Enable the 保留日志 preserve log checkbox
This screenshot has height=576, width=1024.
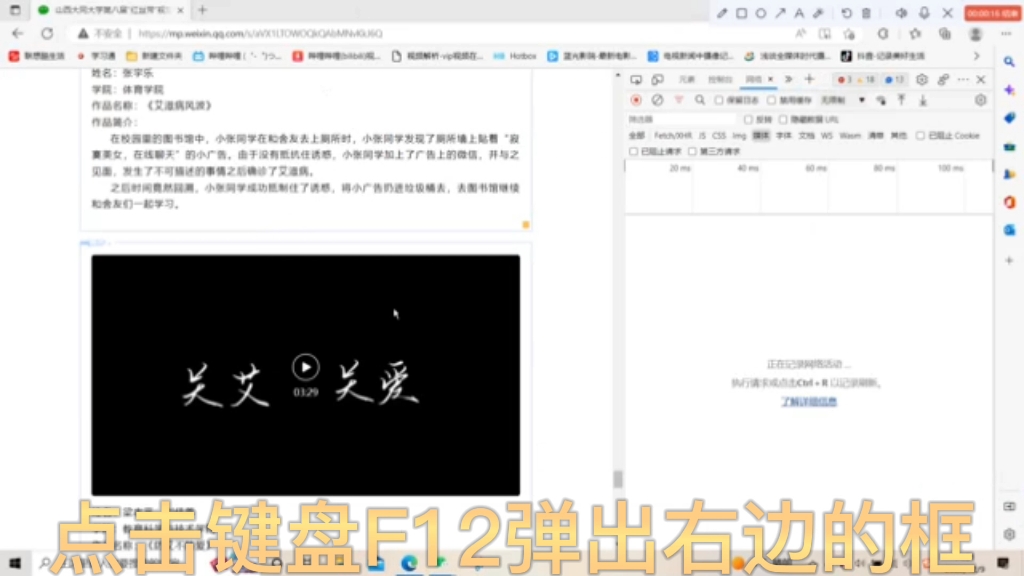[718, 98]
